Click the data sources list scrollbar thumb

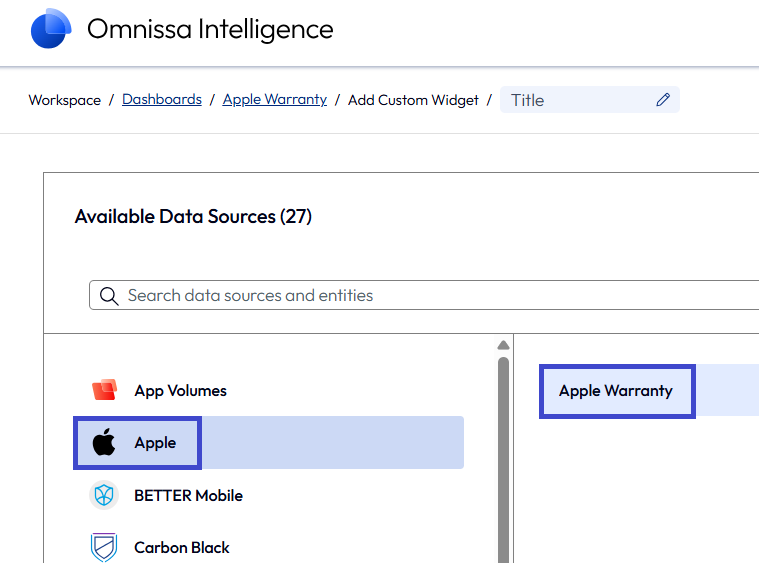503,460
